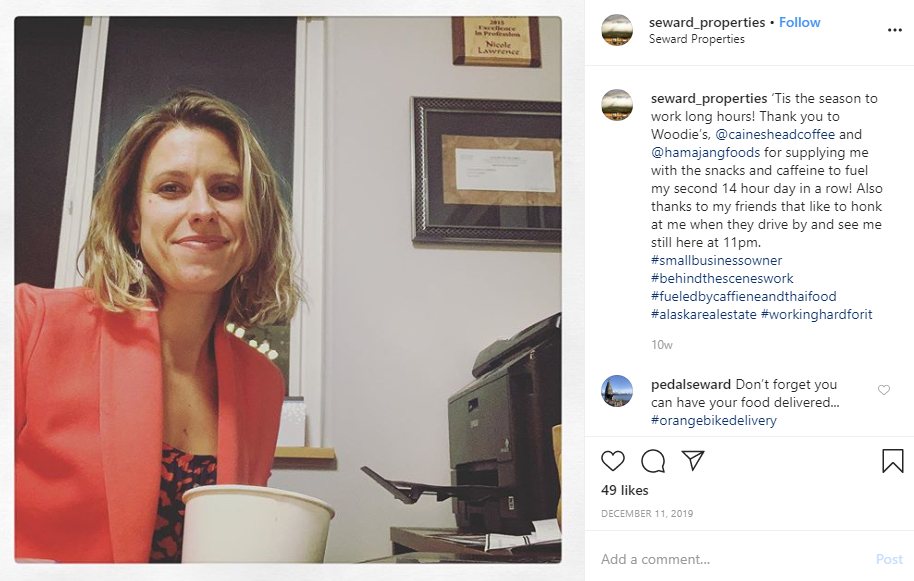Like the post with the heart icon

pos(613,461)
